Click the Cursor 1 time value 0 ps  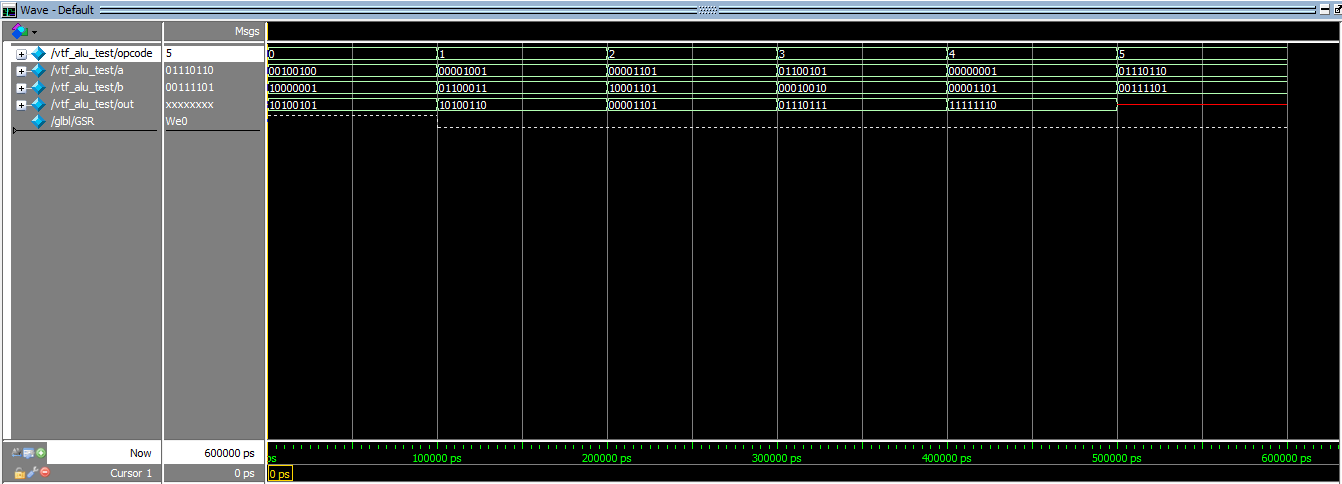pyautogui.click(x=244, y=473)
